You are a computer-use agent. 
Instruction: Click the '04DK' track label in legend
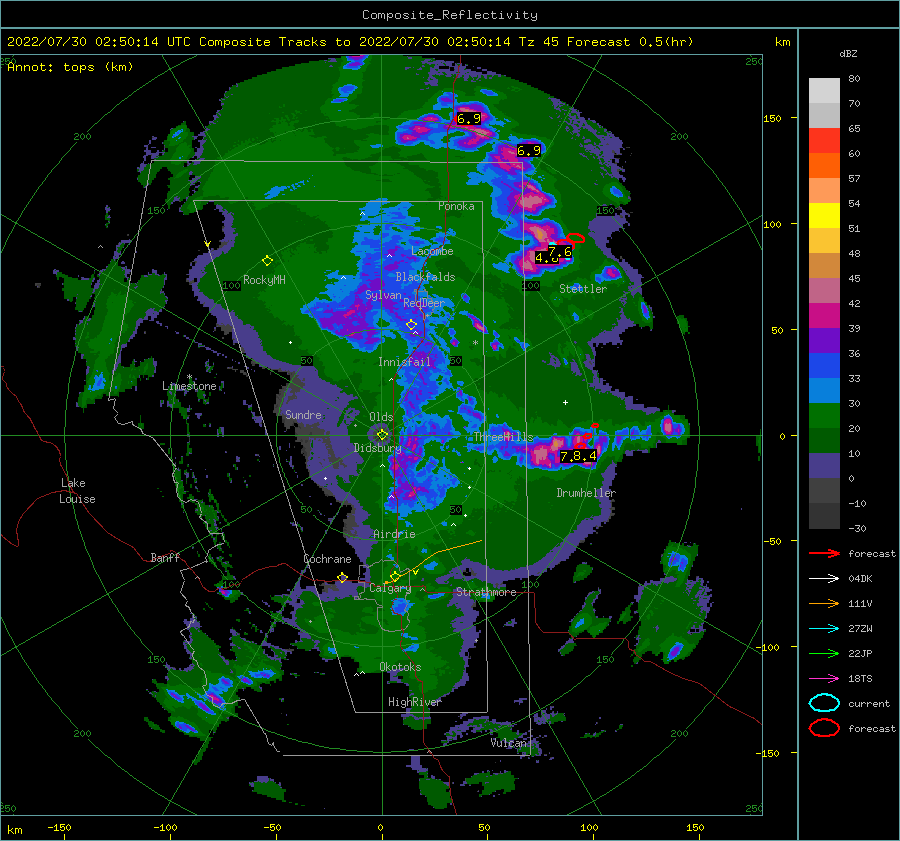[x=860, y=579]
